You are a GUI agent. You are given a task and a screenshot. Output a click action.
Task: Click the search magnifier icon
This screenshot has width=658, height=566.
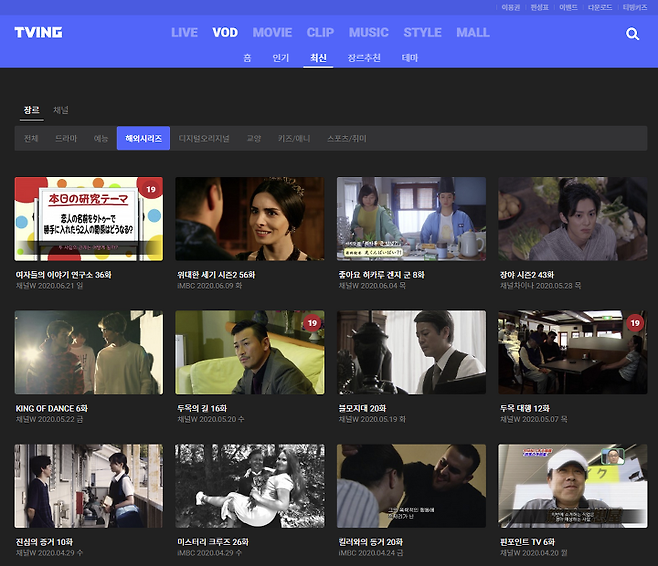[x=632, y=34]
